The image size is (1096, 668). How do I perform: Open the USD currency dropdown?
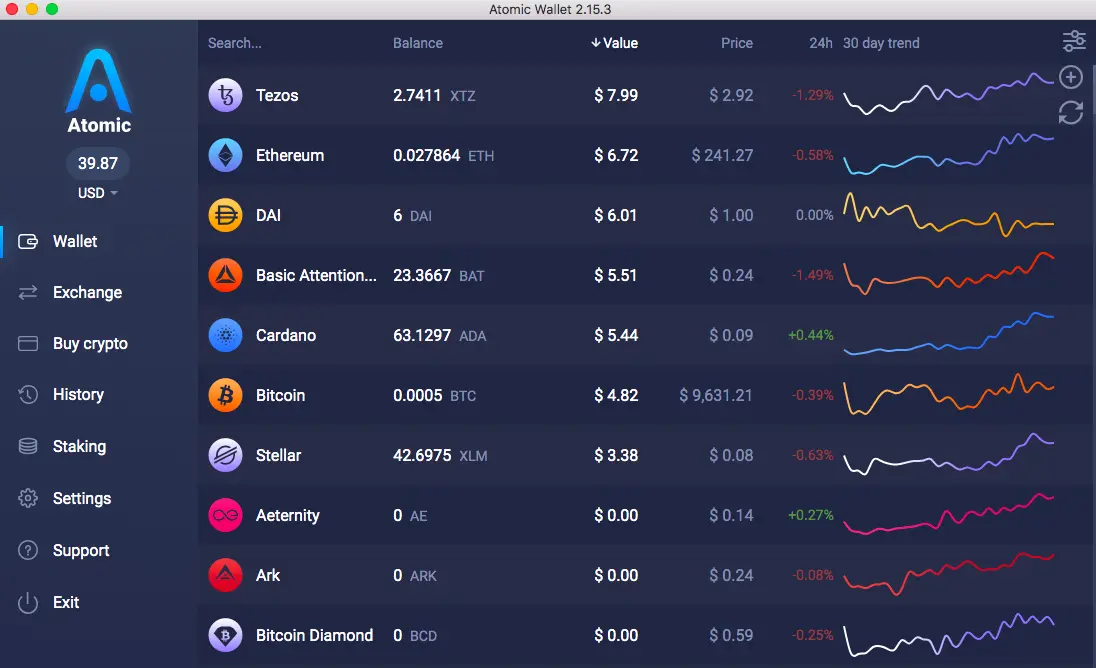click(97, 193)
